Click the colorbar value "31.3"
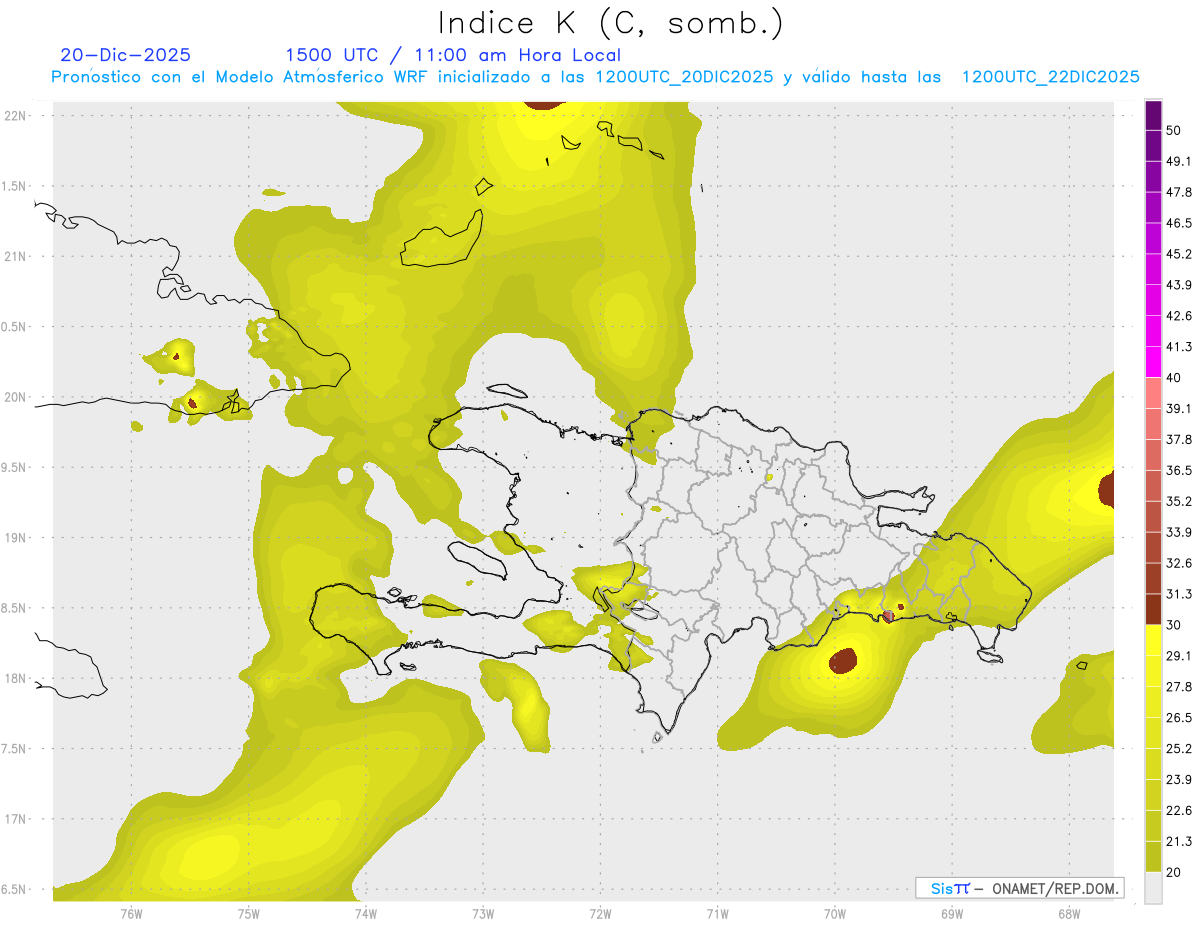1200x927 pixels. [x=1179, y=594]
